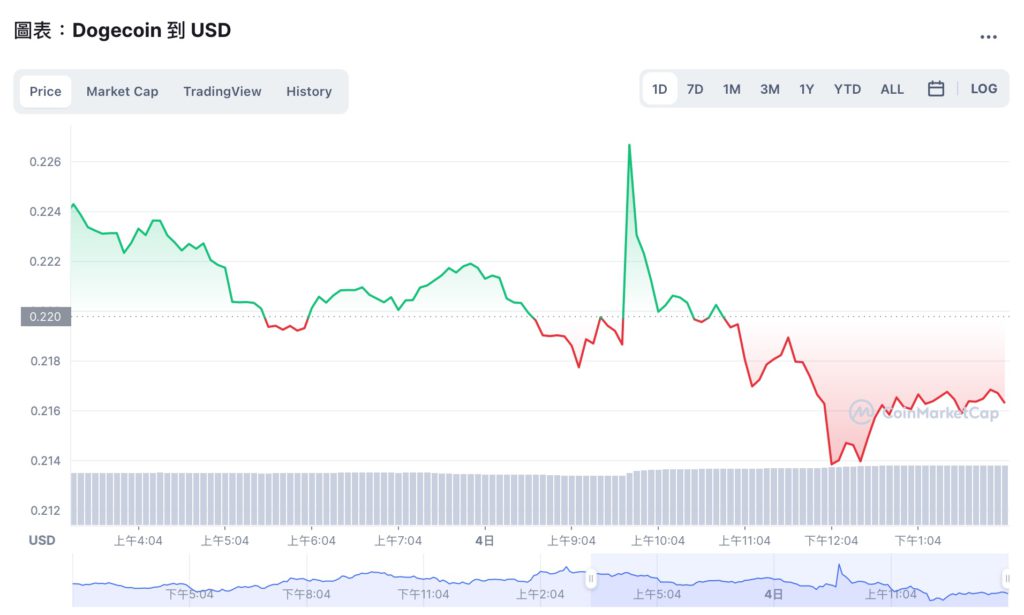Show the ALL time range

click(x=892, y=89)
